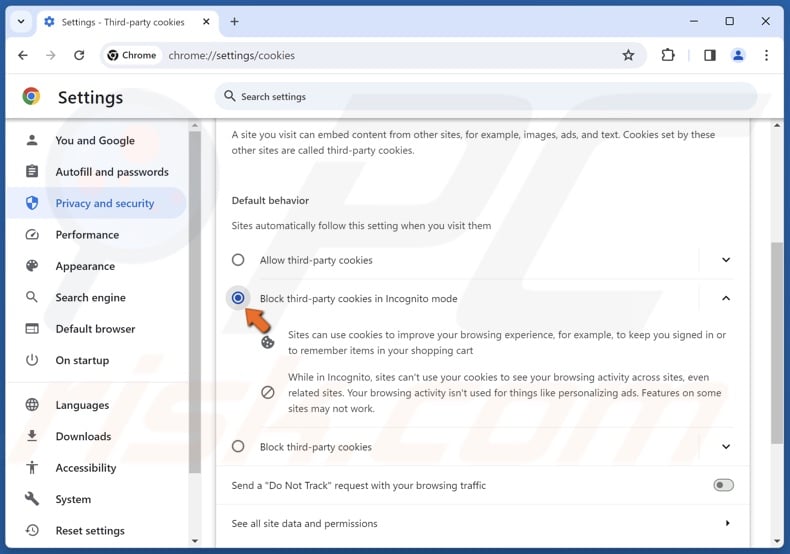Click the address bar URL
The width and height of the screenshot is (790, 554).
click(x=231, y=55)
